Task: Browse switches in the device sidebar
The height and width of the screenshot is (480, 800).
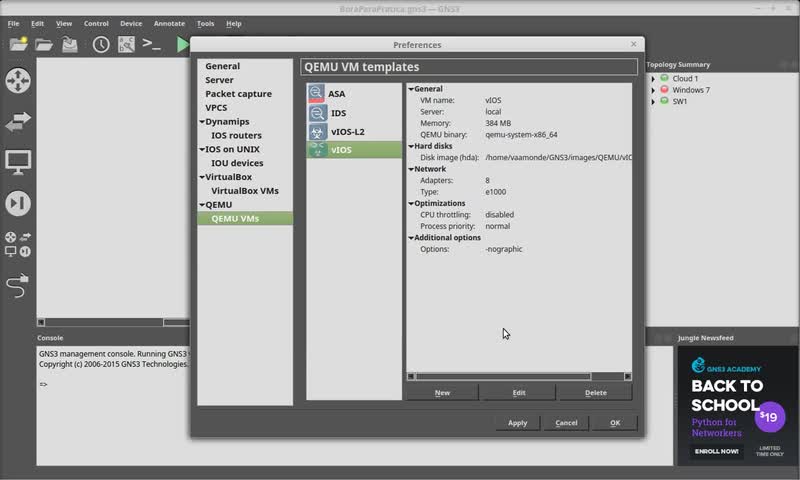Action: [x=18, y=121]
